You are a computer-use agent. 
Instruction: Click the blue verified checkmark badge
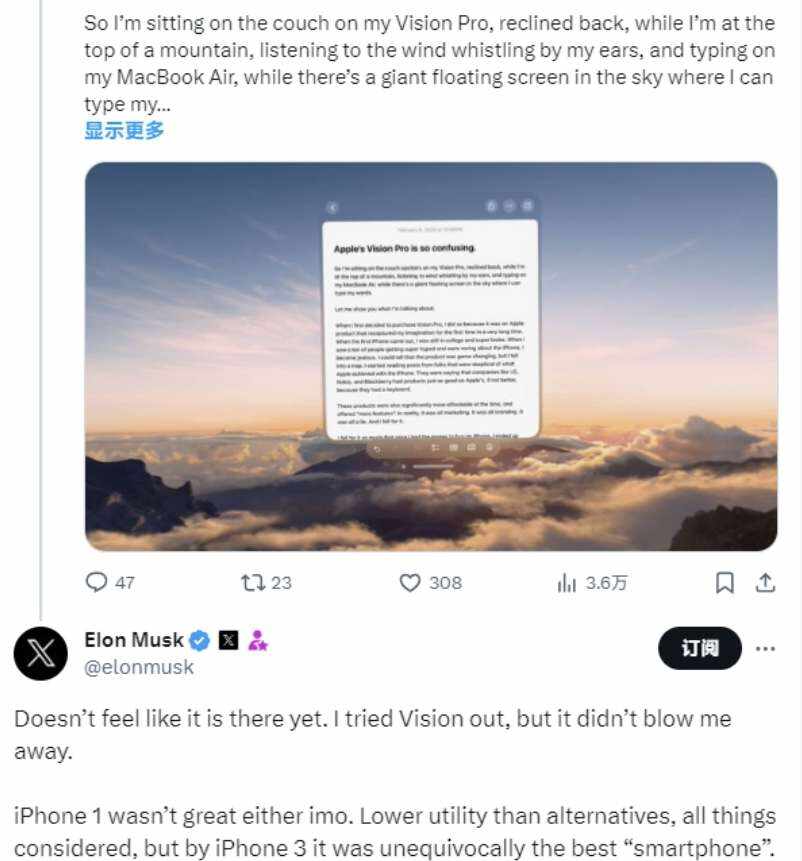(201, 640)
